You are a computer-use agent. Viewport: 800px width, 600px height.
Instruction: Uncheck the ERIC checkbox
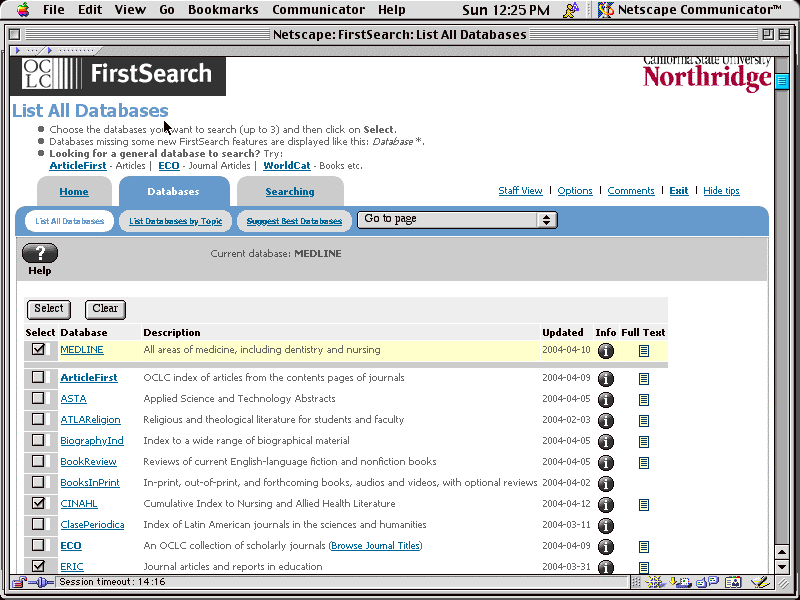[x=38, y=566]
